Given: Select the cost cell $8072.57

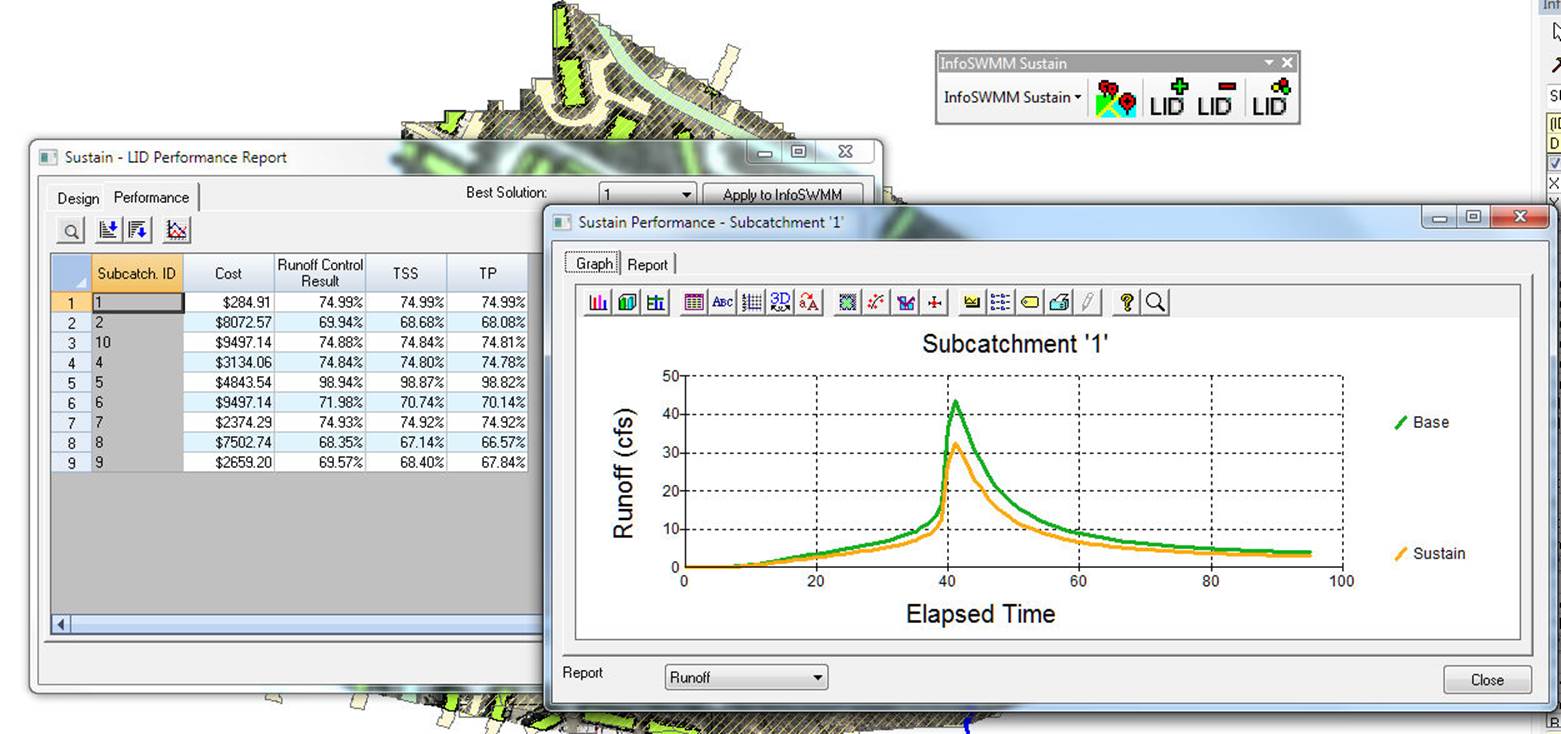Looking at the screenshot, I should pos(229,322).
